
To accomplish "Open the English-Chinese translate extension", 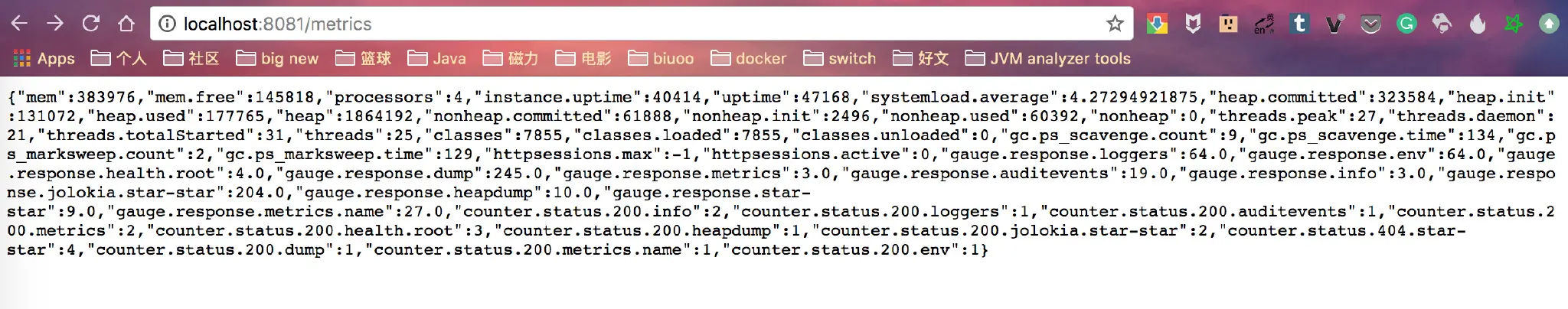I will [x=1264, y=24].
